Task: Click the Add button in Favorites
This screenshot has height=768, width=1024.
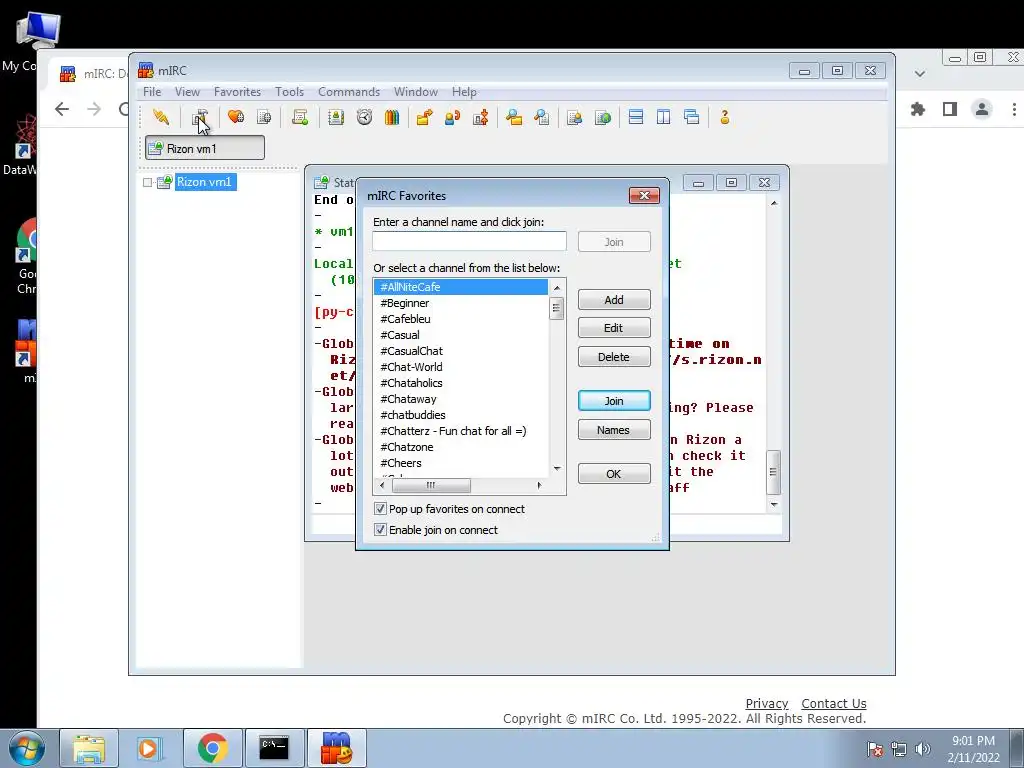Action: [614, 300]
